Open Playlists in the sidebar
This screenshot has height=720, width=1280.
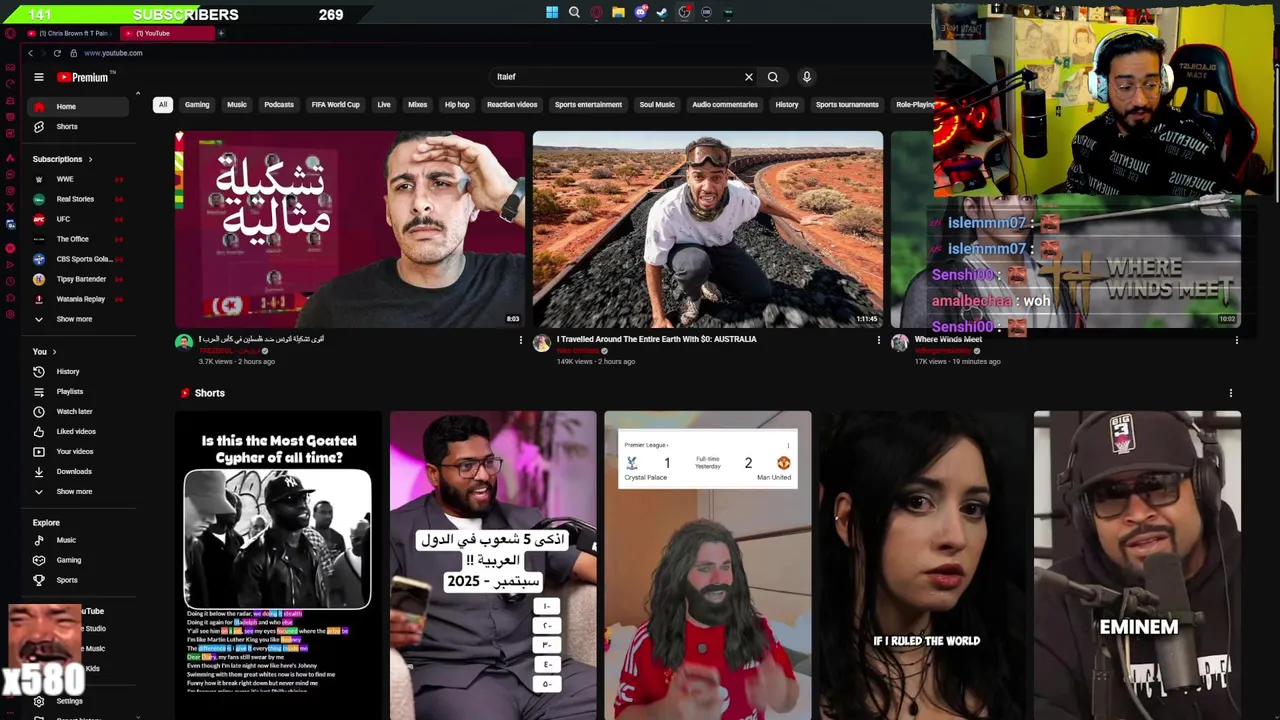pos(80,392)
